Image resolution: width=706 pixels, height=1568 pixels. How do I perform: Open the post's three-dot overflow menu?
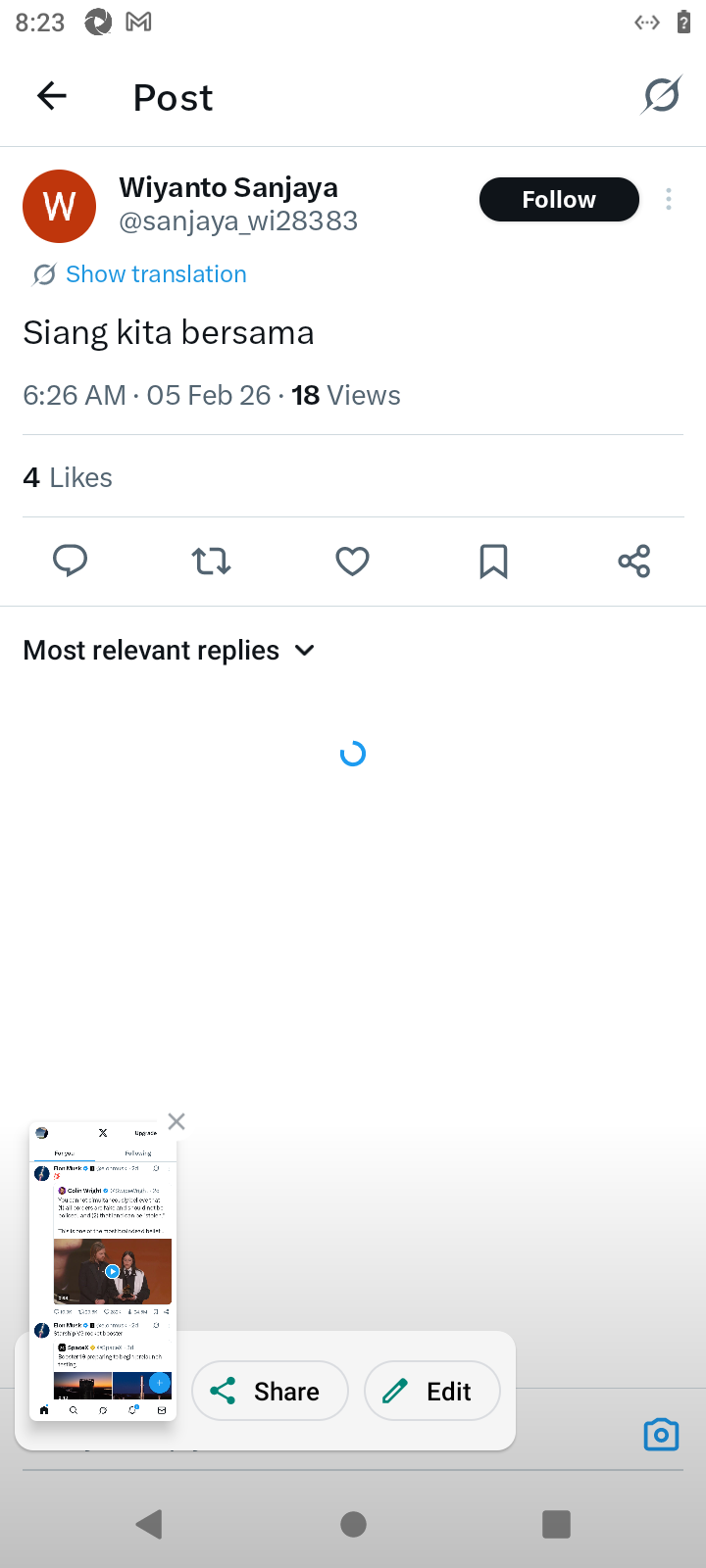click(669, 200)
